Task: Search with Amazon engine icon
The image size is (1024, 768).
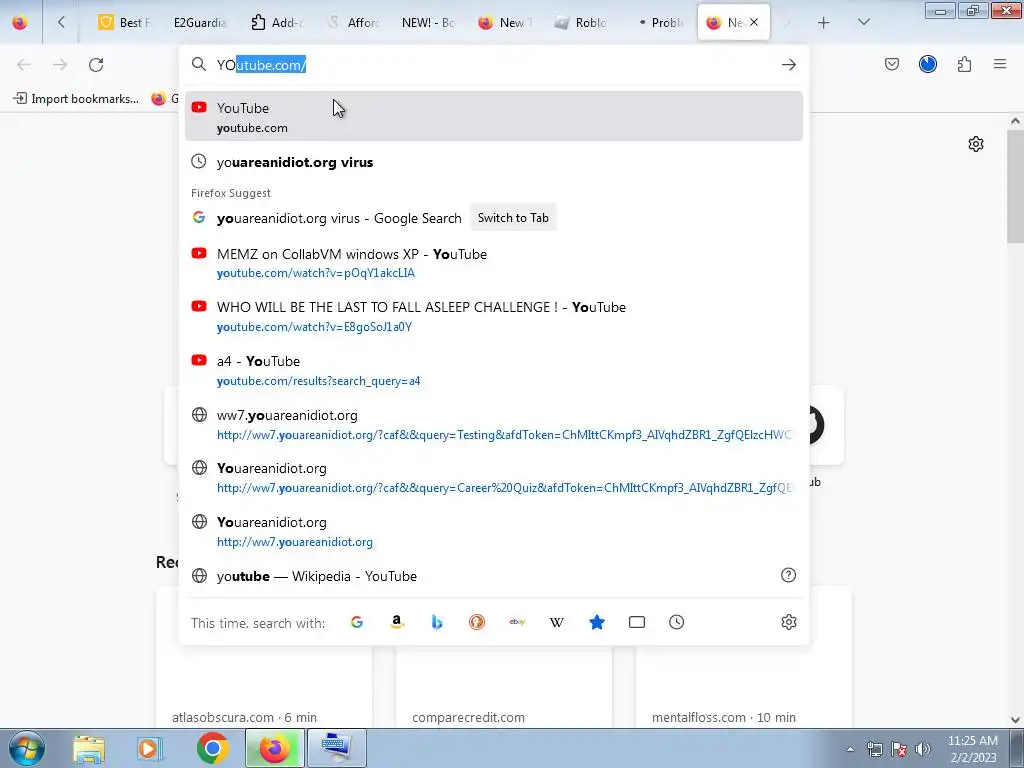Action: [x=396, y=622]
